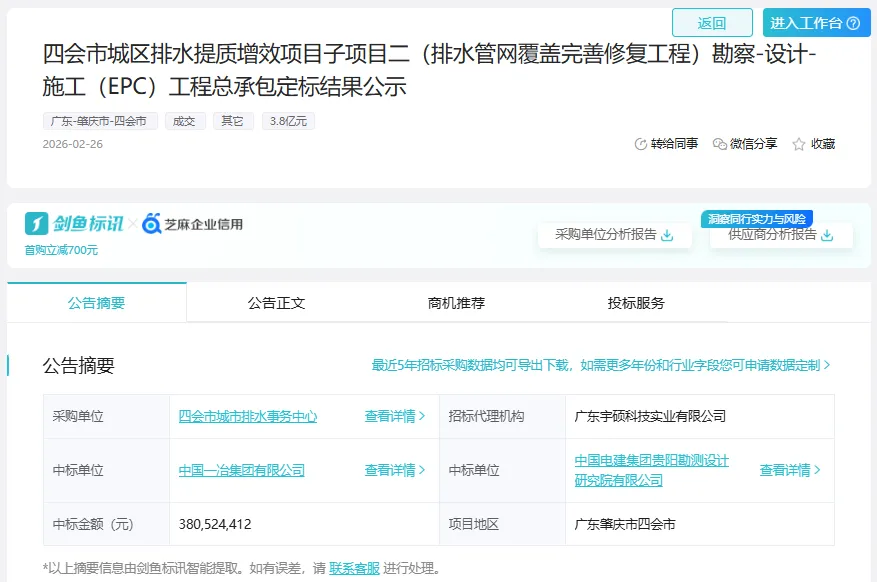Viewport: 877px width, 582px height.
Task: Open the data export customization notice link
Action: (x=601, y=366)
